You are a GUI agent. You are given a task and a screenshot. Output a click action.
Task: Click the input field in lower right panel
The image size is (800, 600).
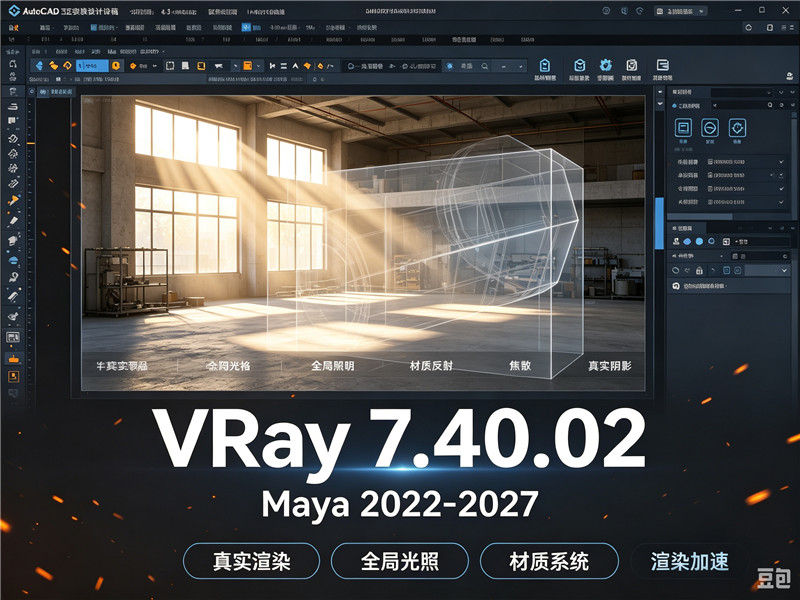(x=759, y=241)
